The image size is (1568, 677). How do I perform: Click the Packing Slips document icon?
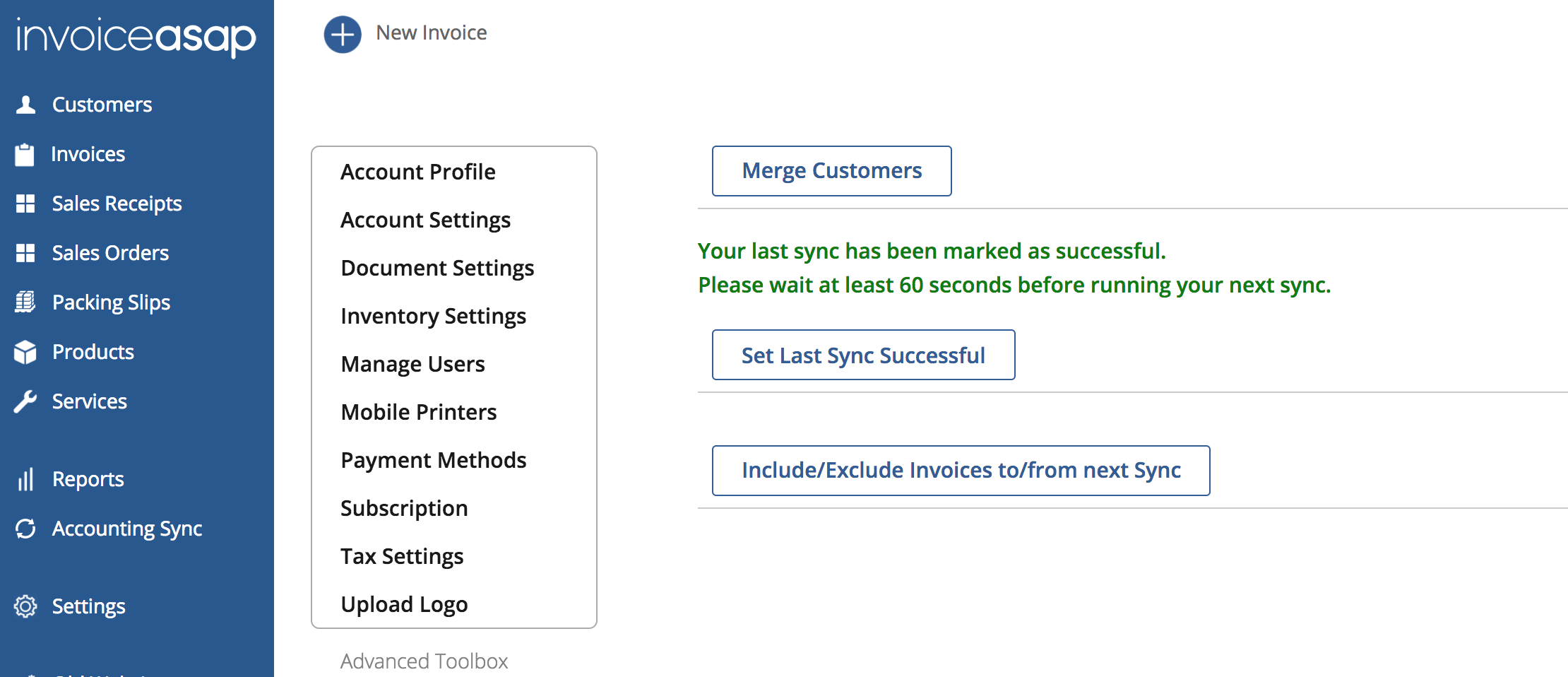pyautogui.click(x=25, y=302)
